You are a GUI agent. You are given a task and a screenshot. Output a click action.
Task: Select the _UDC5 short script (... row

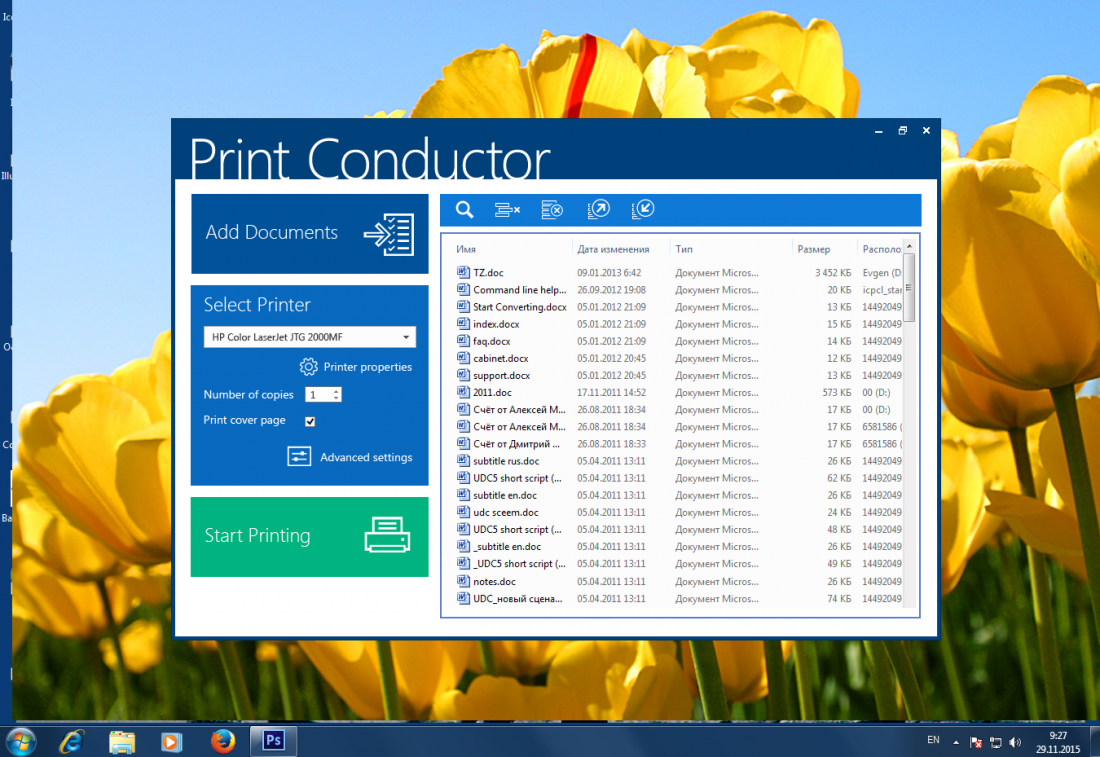(x=678, y=563)
